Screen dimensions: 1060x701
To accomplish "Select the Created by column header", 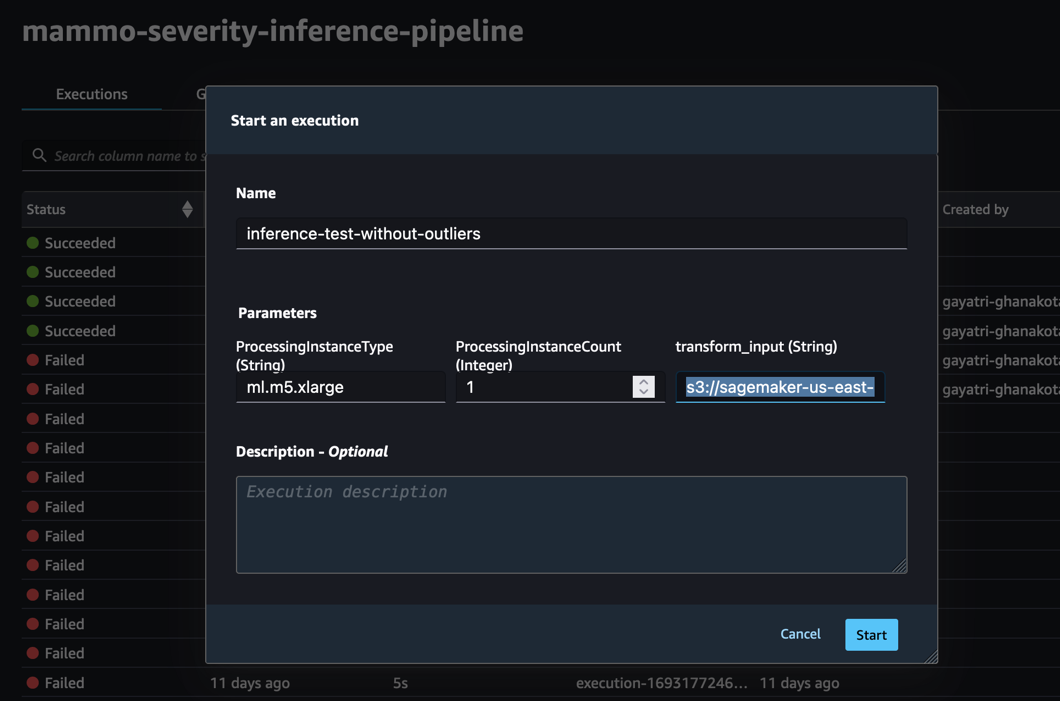I will tap(975, 209).
